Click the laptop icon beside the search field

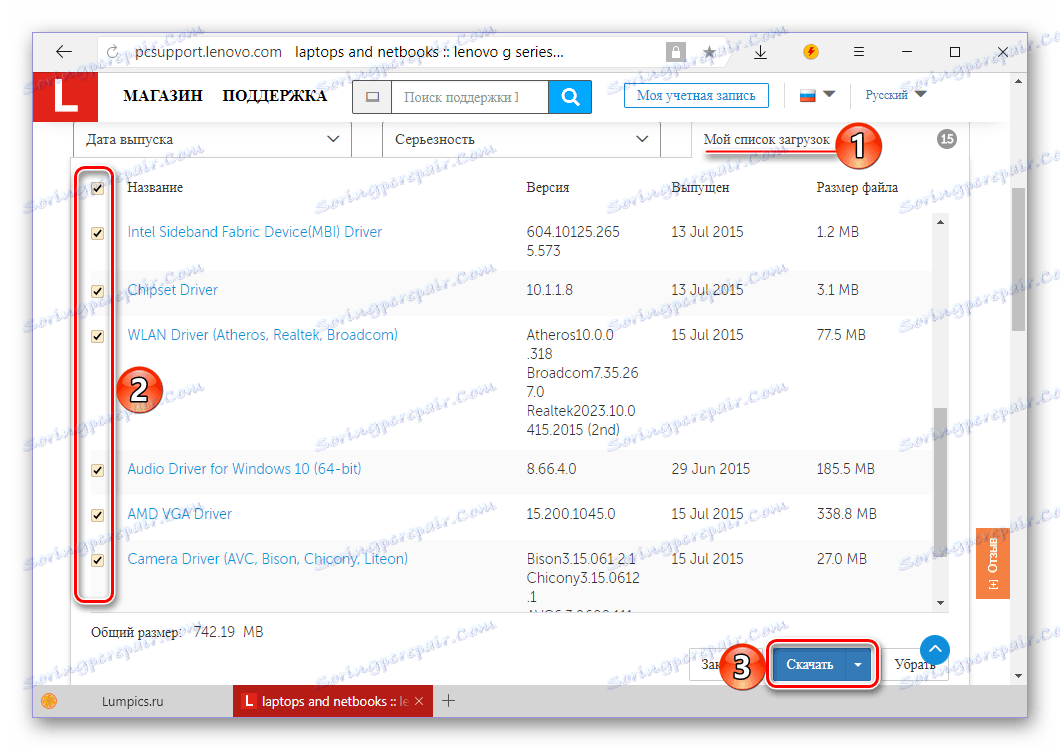372,97
